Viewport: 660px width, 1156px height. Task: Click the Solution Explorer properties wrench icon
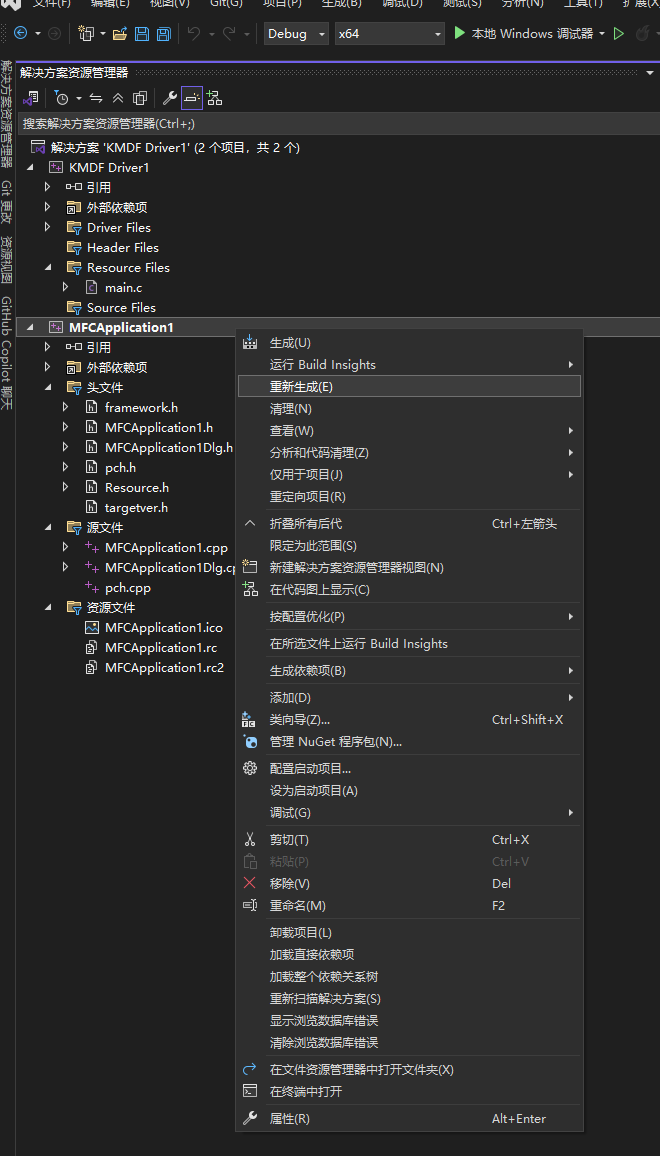click(x=169, y=98)
